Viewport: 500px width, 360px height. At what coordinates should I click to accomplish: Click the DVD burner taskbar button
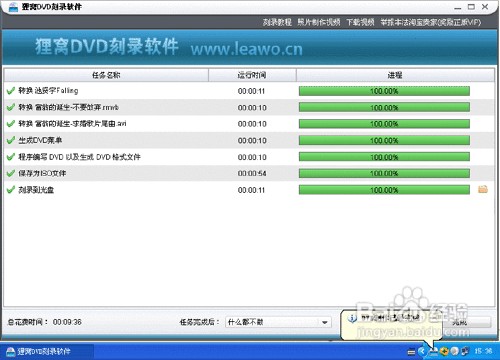(x=47, y=351)
